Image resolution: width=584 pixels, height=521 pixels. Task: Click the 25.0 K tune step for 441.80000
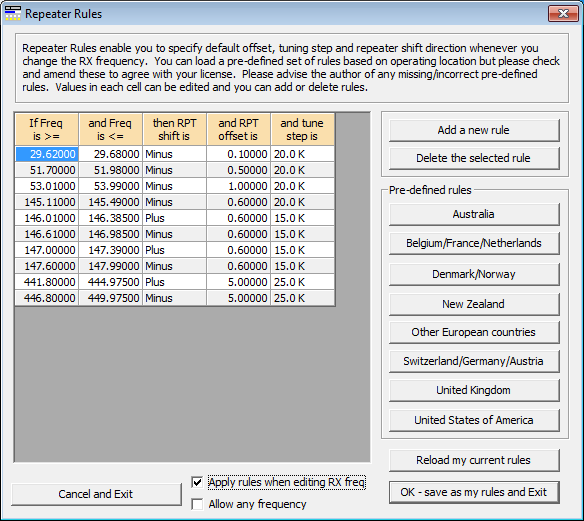(x=303, y=282)
